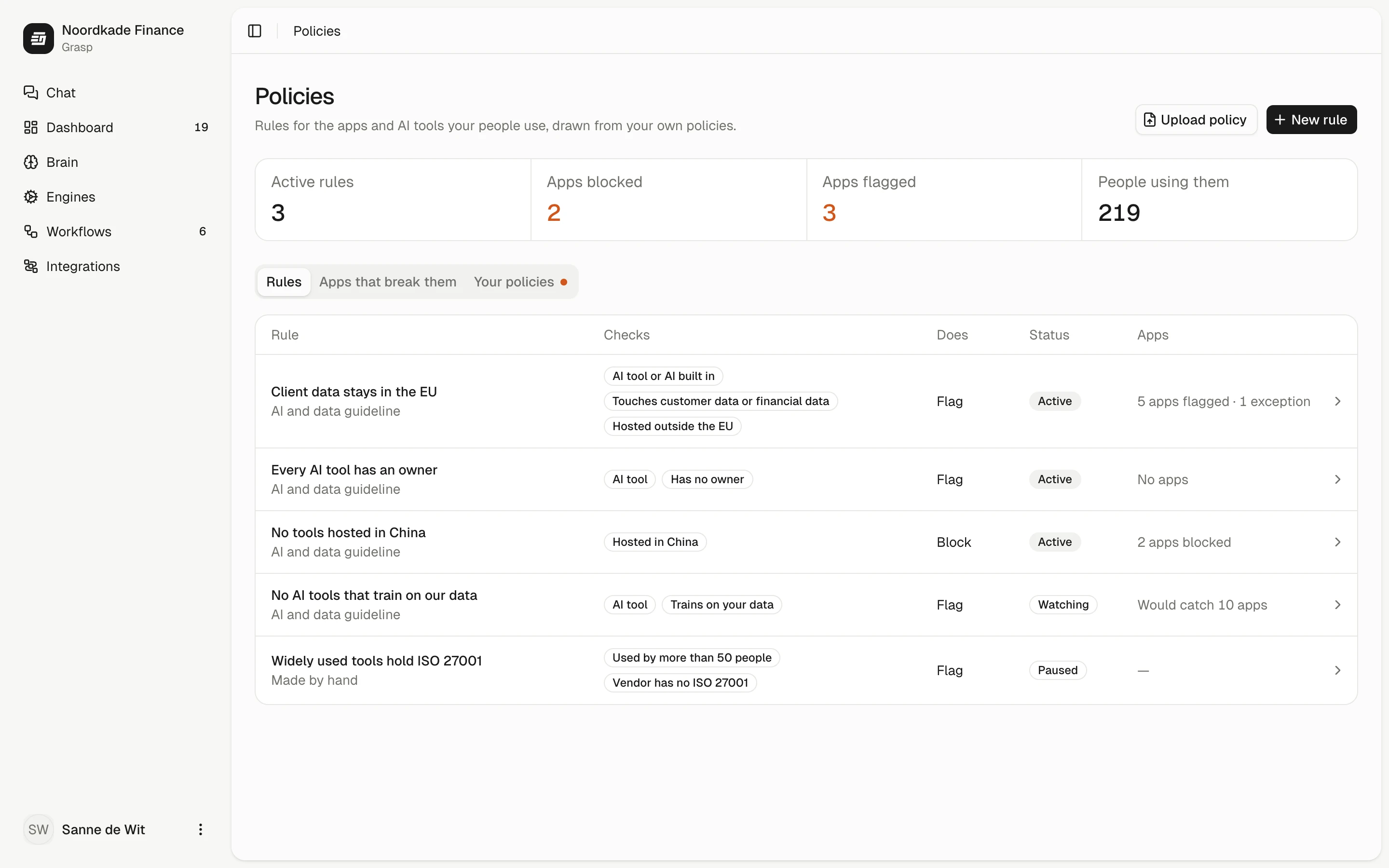Click the Chat speech-bubble icon
The height and width of the screenshot is (868, 1389).
click(31, 93)
